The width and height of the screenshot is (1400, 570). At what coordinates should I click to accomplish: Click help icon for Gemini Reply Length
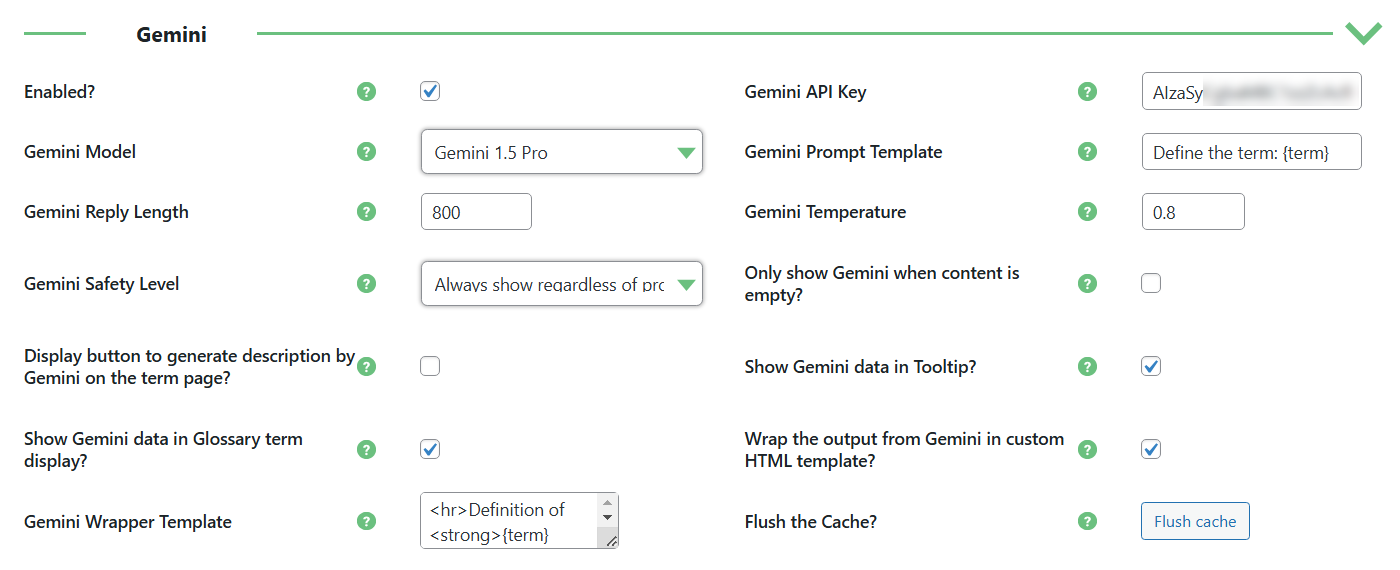pyautogui.click(x=367, y=212)
